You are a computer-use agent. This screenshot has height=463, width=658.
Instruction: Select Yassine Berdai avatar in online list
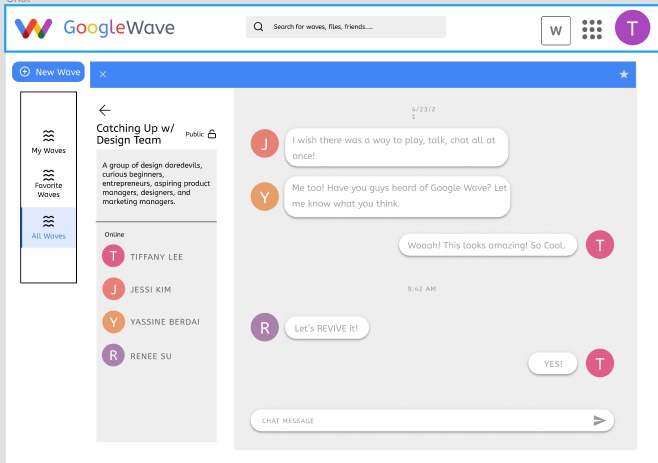click(113, 322)
